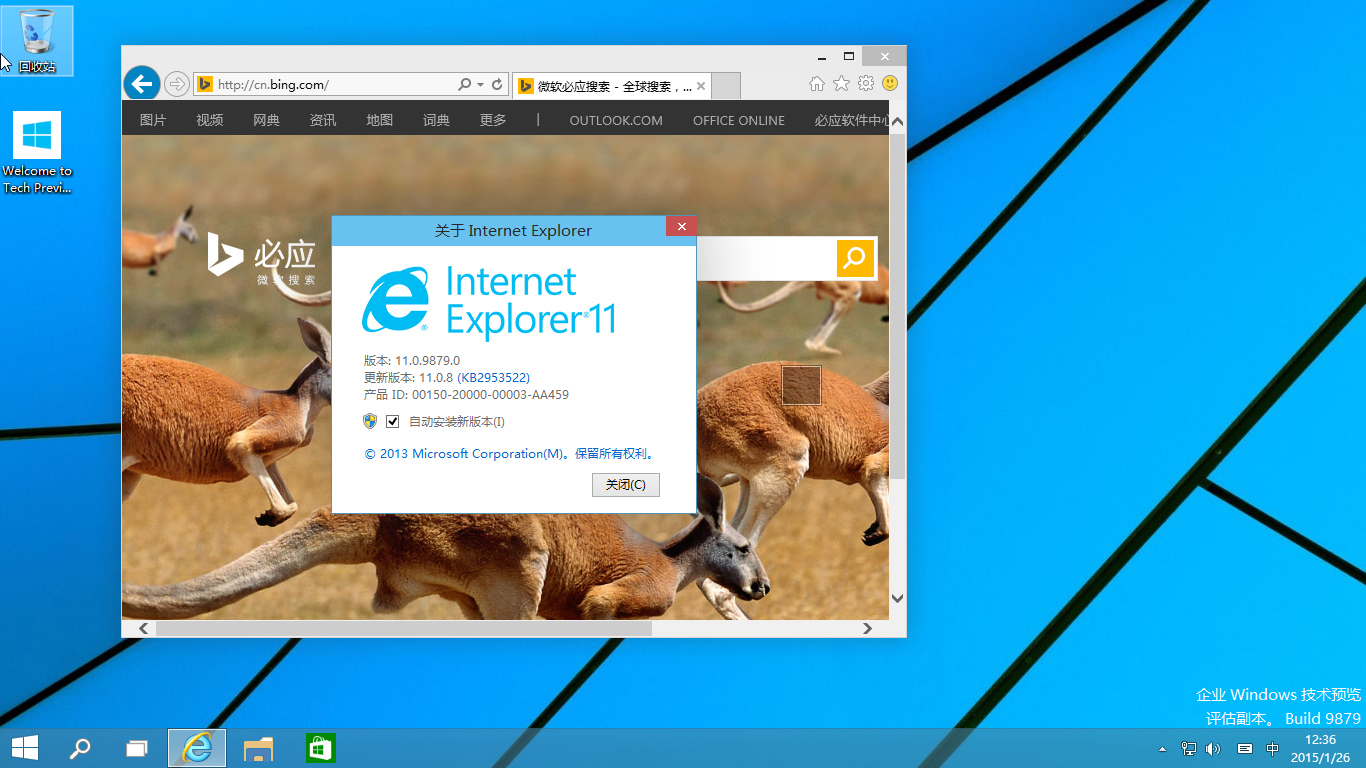Click the horizontal scrollbar thumb

tap(403, 628)
